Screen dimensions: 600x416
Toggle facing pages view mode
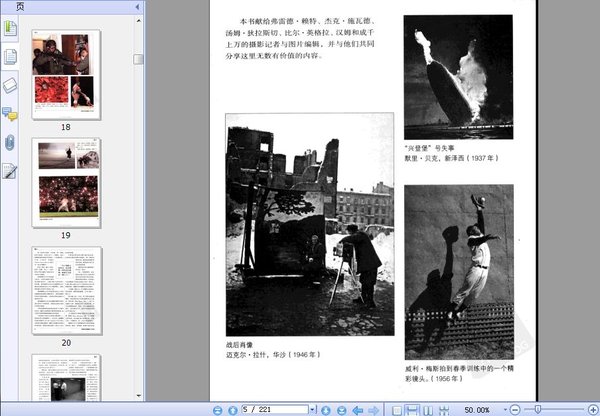(x=428, y=410)
